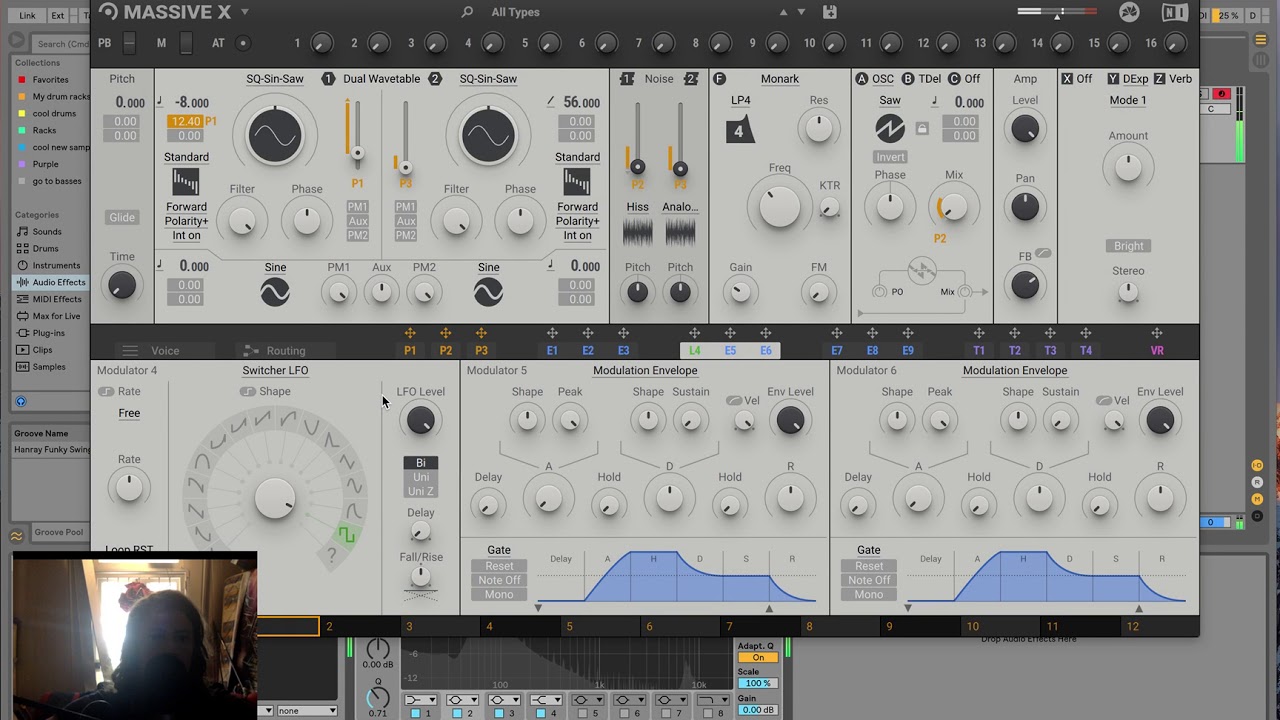Toggle the Bright button in reverb section
The width and height of the screenshot is (1280, 720).
pyautogui.click(x=1128, y=246)
